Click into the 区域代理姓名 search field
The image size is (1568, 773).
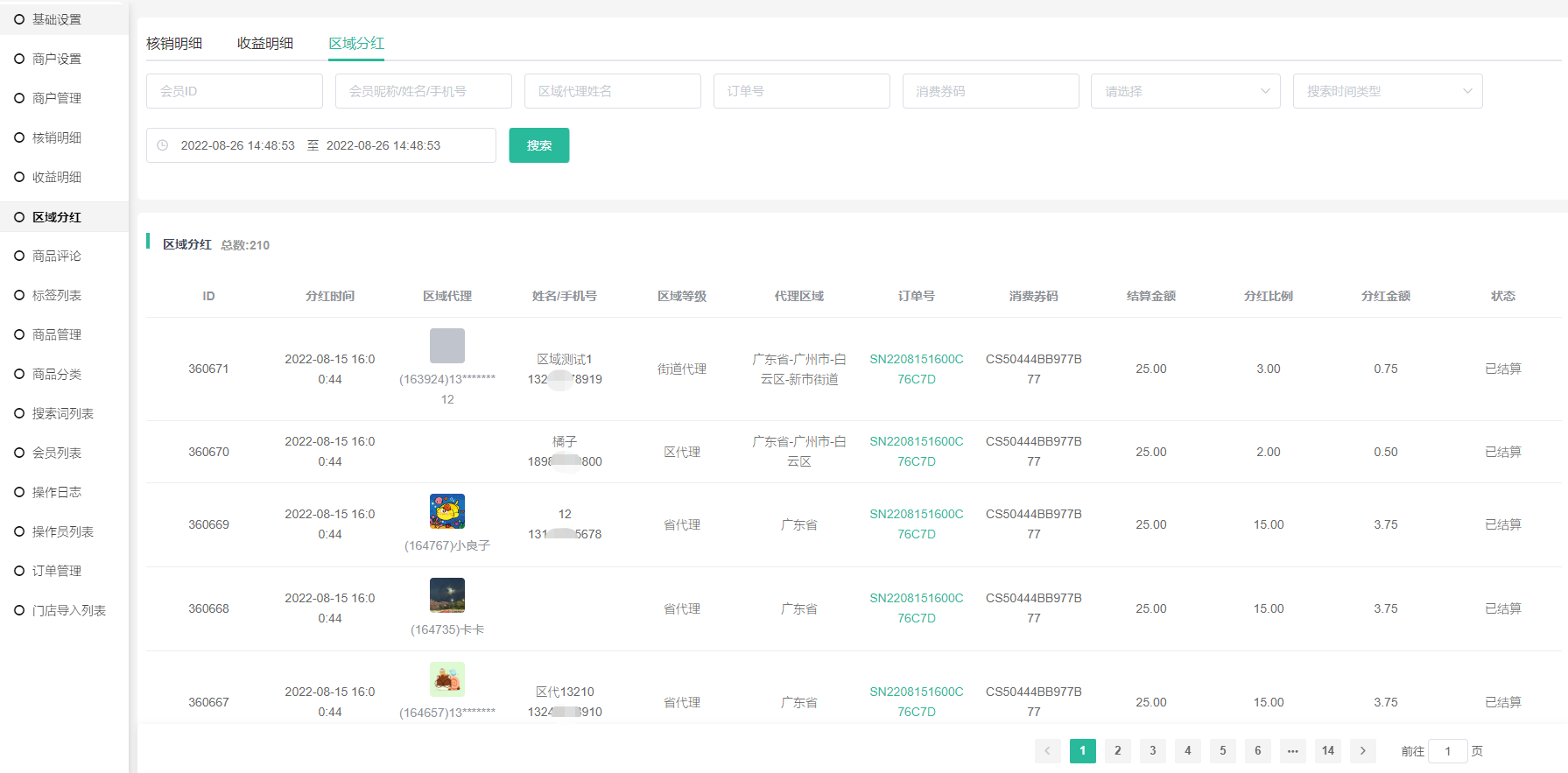[612, 91]
